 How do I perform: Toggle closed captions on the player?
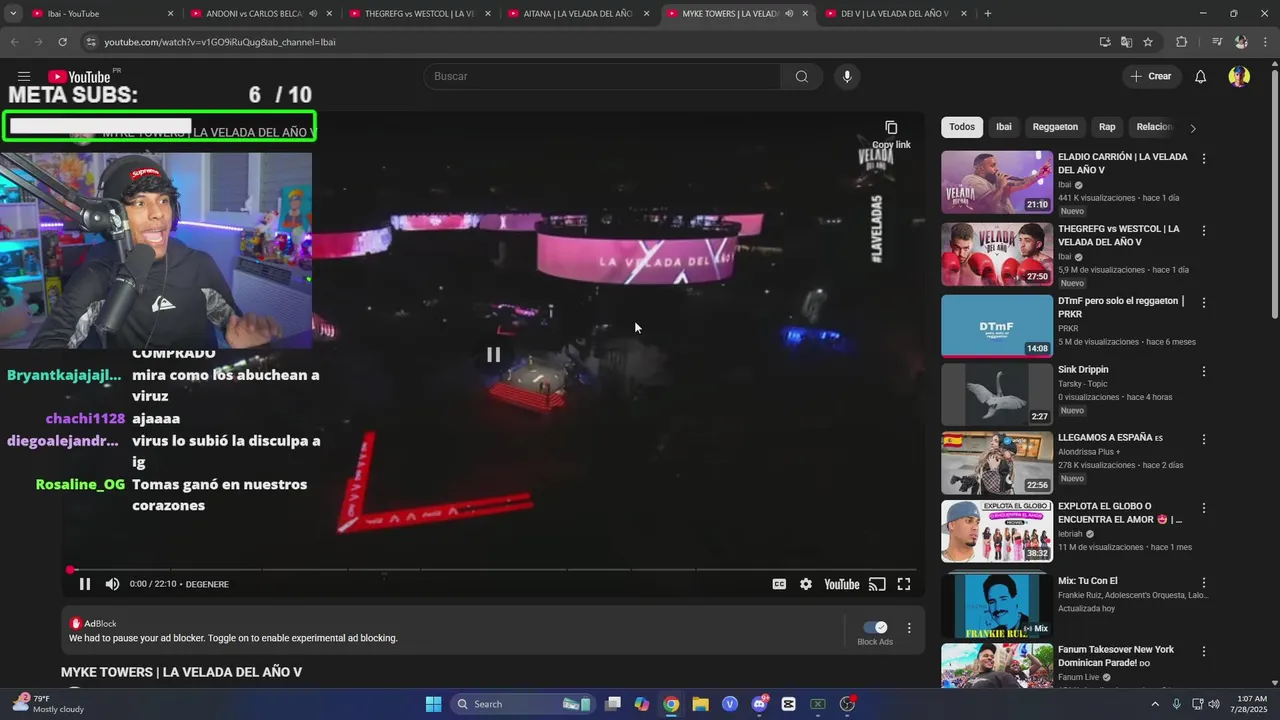click(x=779, y=584)
